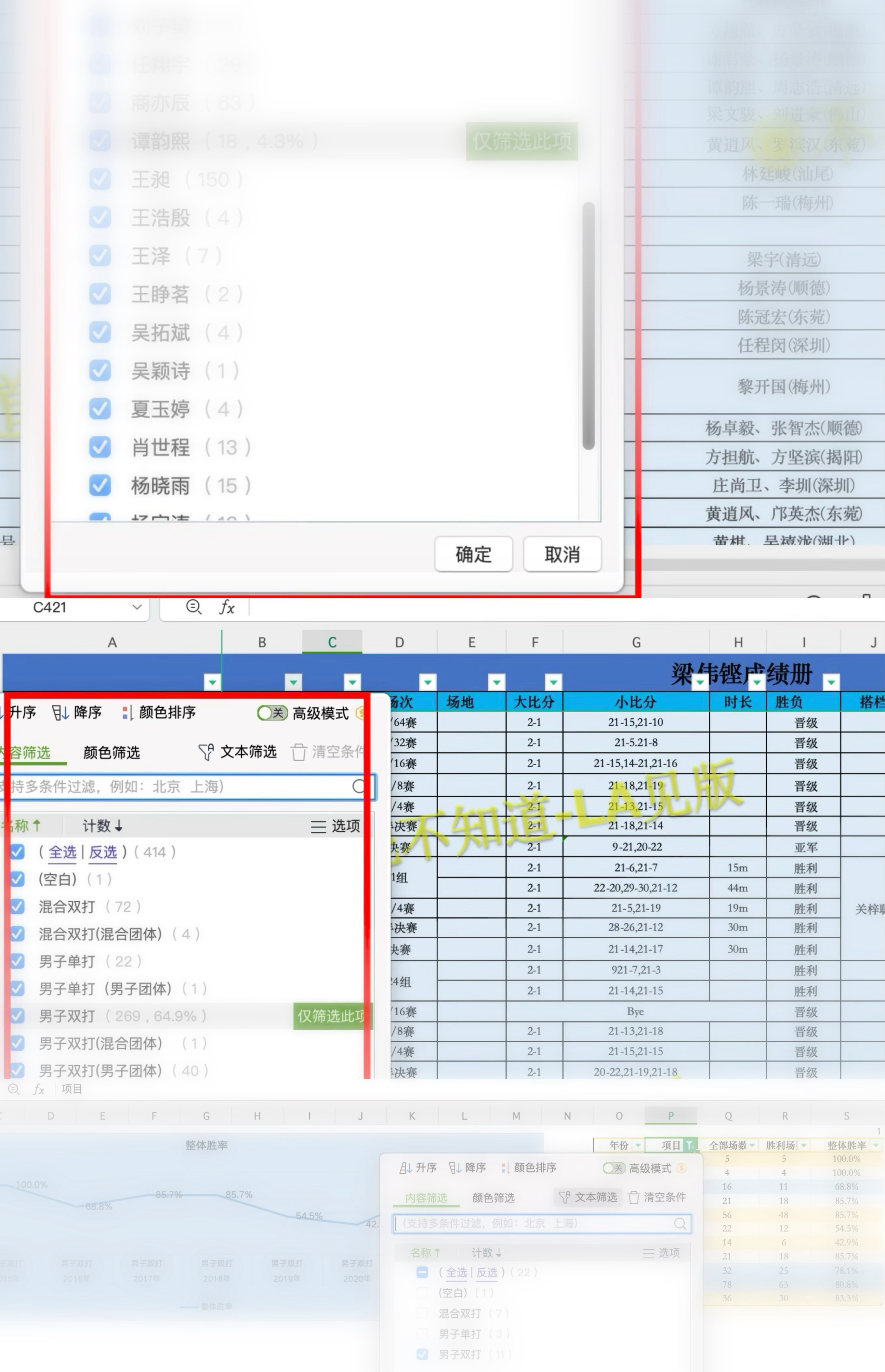885x1372 pixels.
Task: Uncheck the 男子单打 (22) checkbox
Action: 18,961
